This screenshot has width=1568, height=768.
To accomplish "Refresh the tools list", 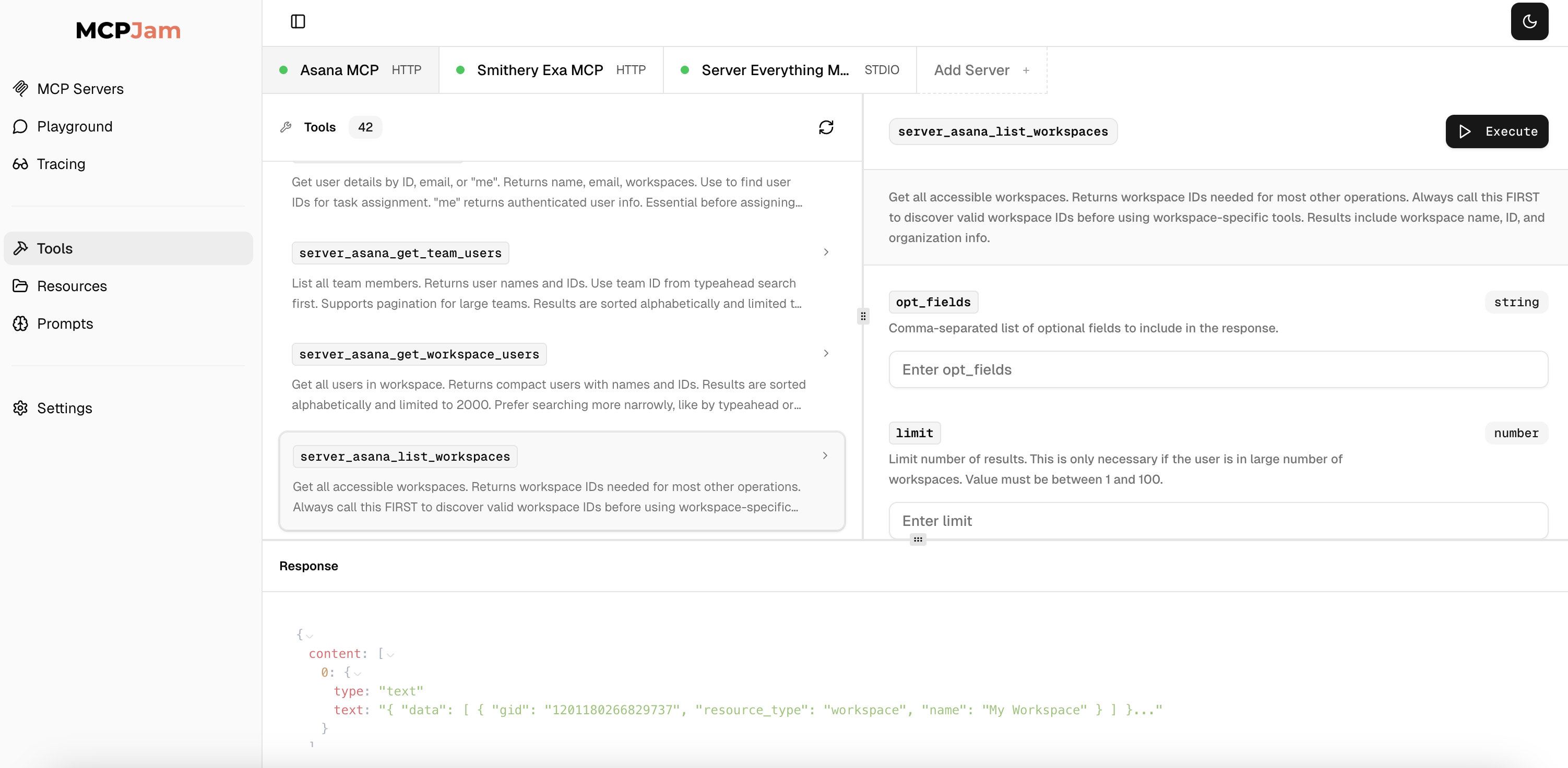I will (x=825, y=127).
